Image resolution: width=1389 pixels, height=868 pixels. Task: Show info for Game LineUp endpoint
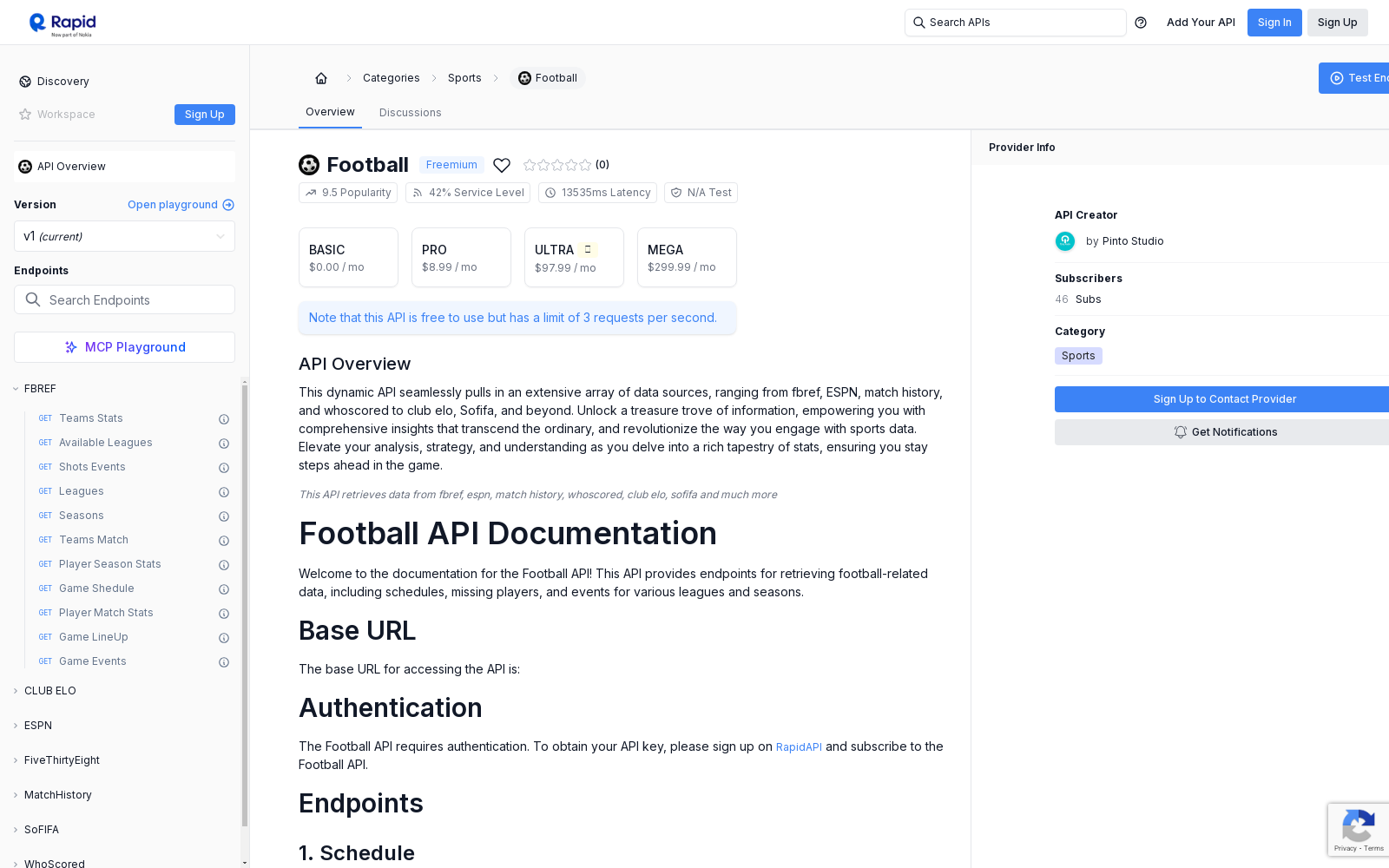click(x=224, y=638)
